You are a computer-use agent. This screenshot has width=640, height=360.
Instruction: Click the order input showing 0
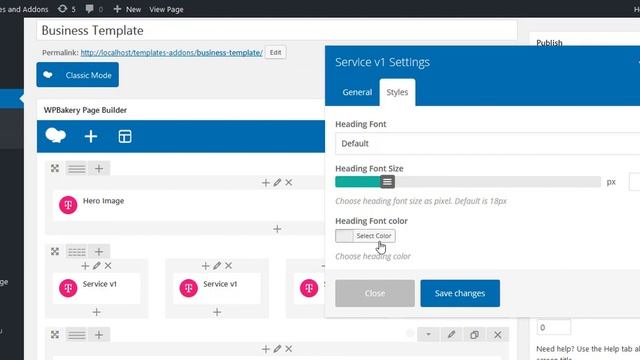click(553, 327)
